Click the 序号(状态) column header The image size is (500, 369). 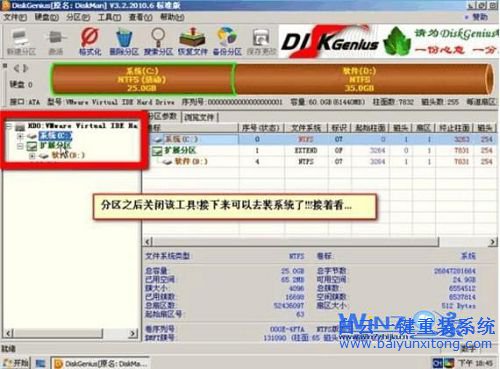click(261, 128)
